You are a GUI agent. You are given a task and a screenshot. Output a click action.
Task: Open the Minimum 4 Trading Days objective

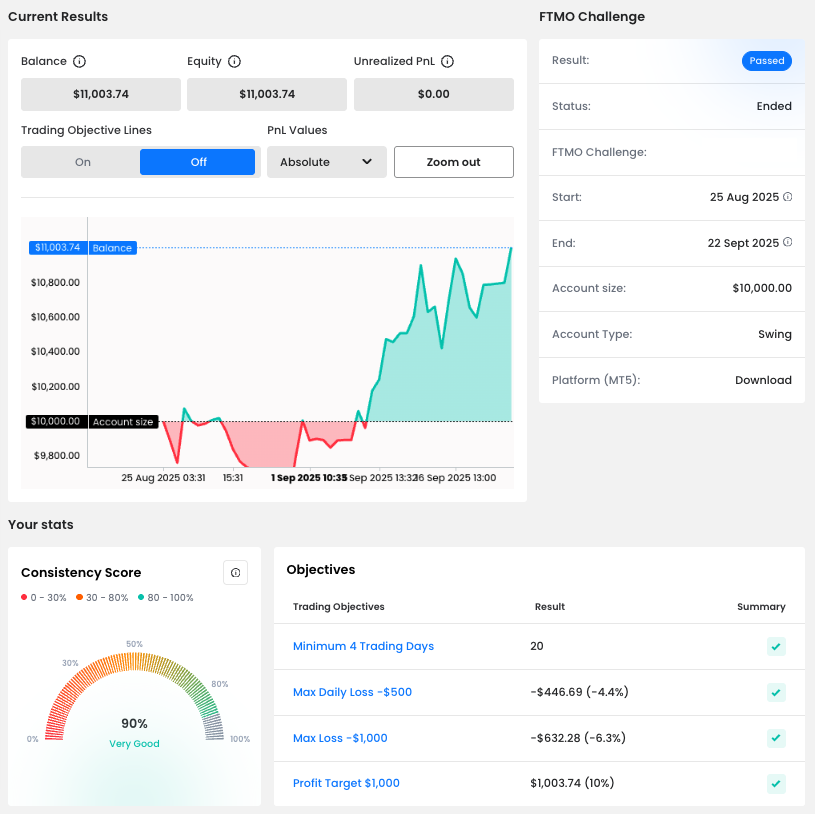[363, 646]
